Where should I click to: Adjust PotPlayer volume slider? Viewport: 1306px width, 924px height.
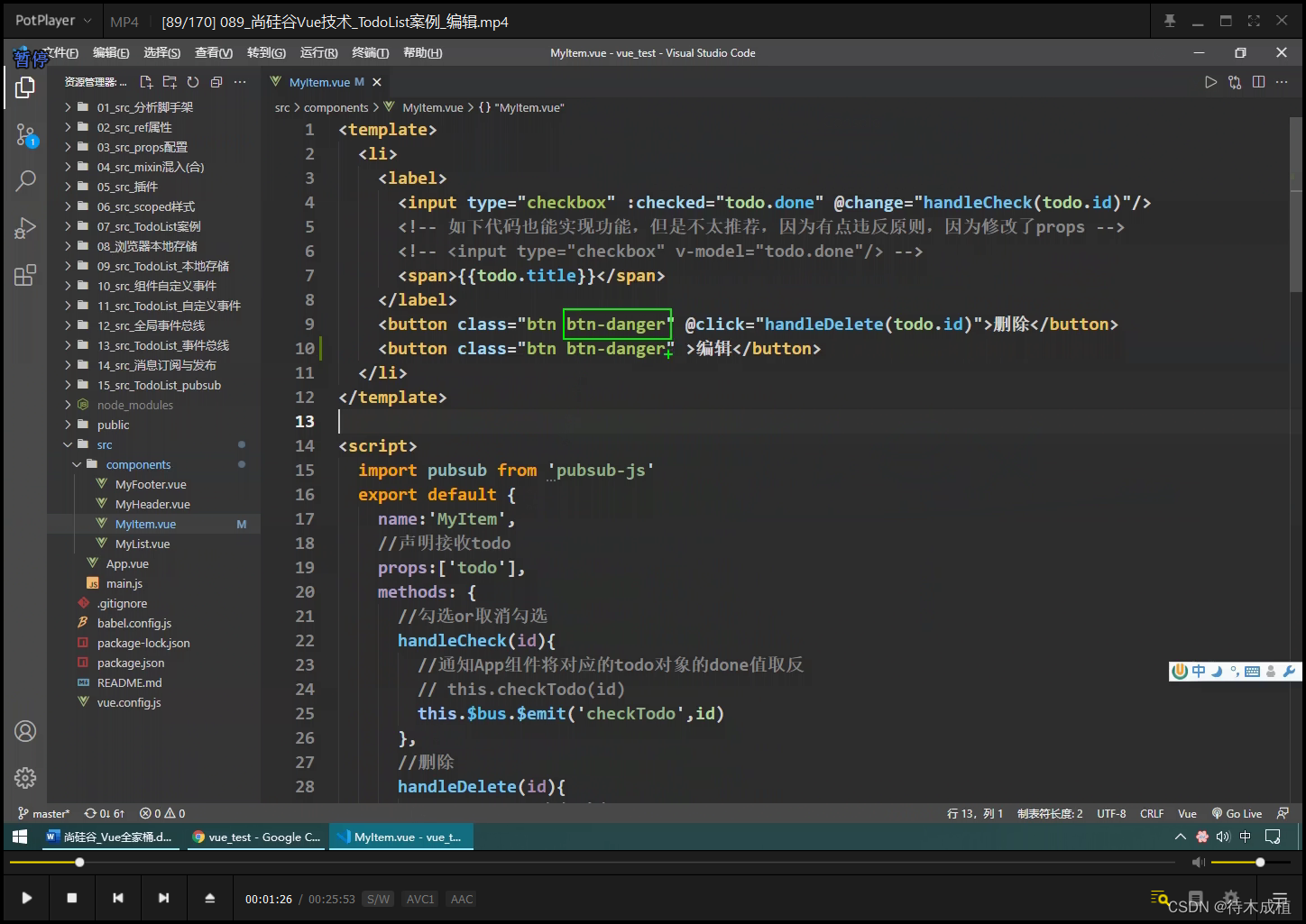pyautogui.click(x=1252, y=863)
